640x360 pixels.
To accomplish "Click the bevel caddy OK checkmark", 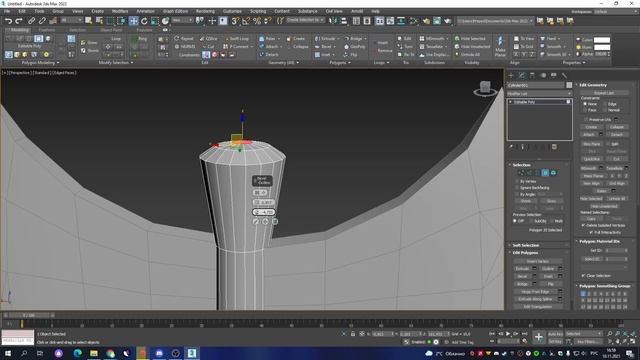I will [256, 222].
